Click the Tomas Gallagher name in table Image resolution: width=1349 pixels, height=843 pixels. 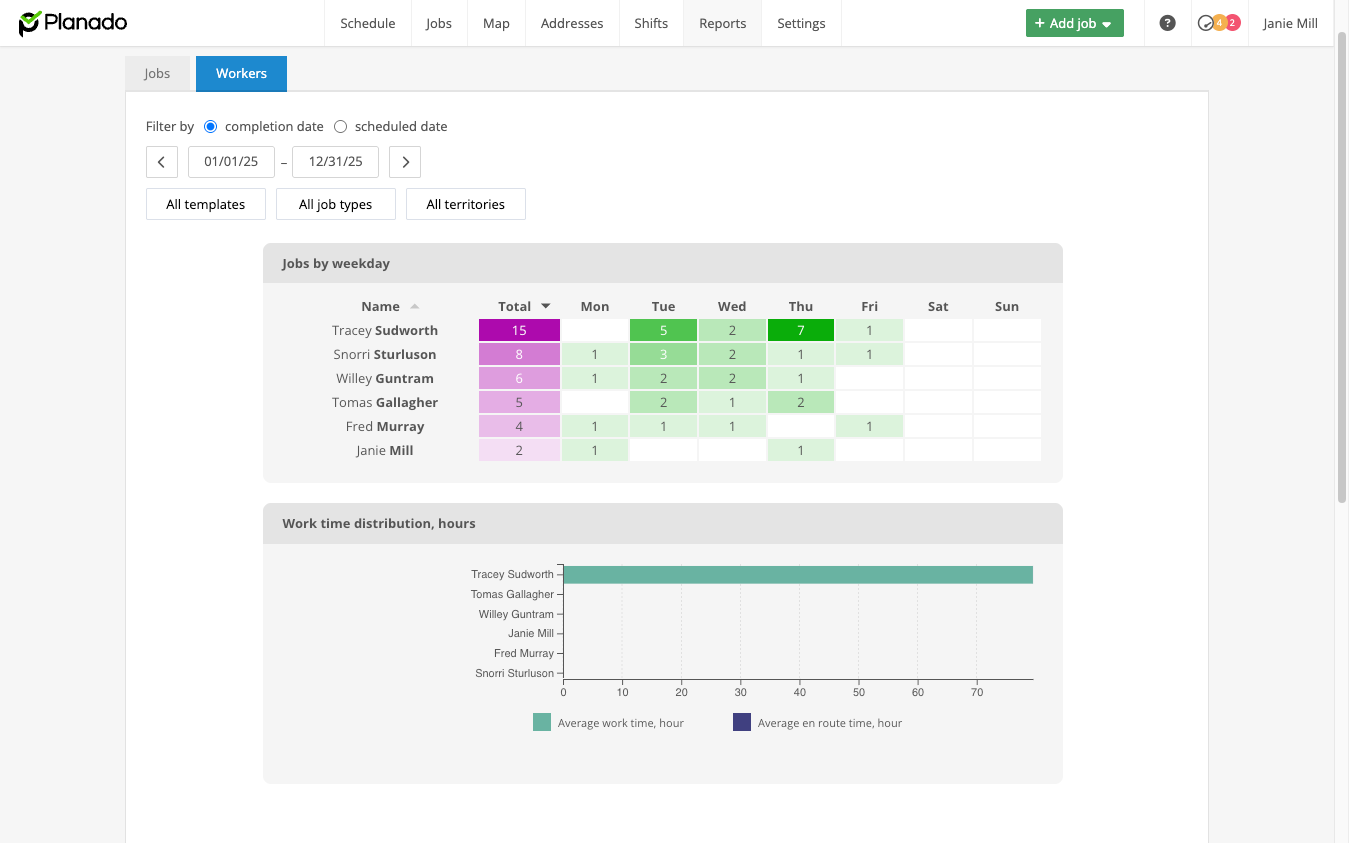click(x=385, y=403)
